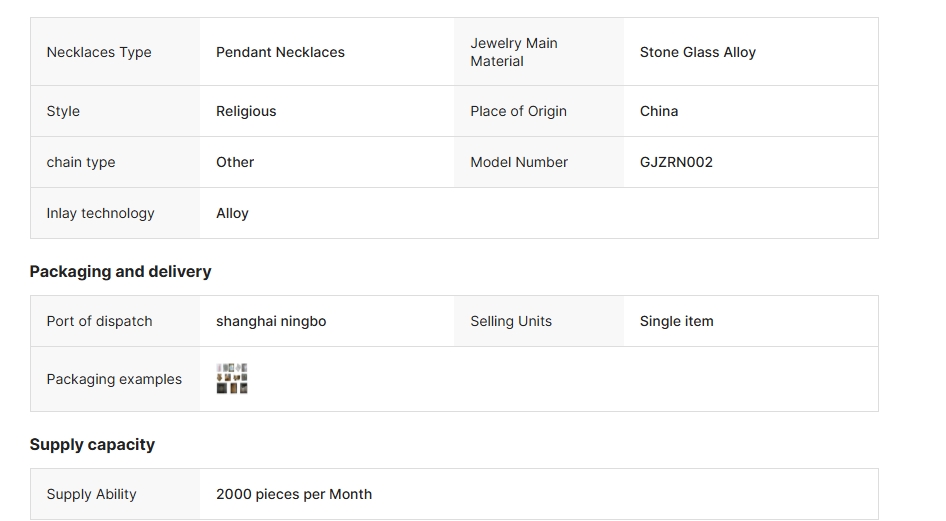Click the Supply Ability label cell
This screenshot has width=946, height=521.
point(91,494)
